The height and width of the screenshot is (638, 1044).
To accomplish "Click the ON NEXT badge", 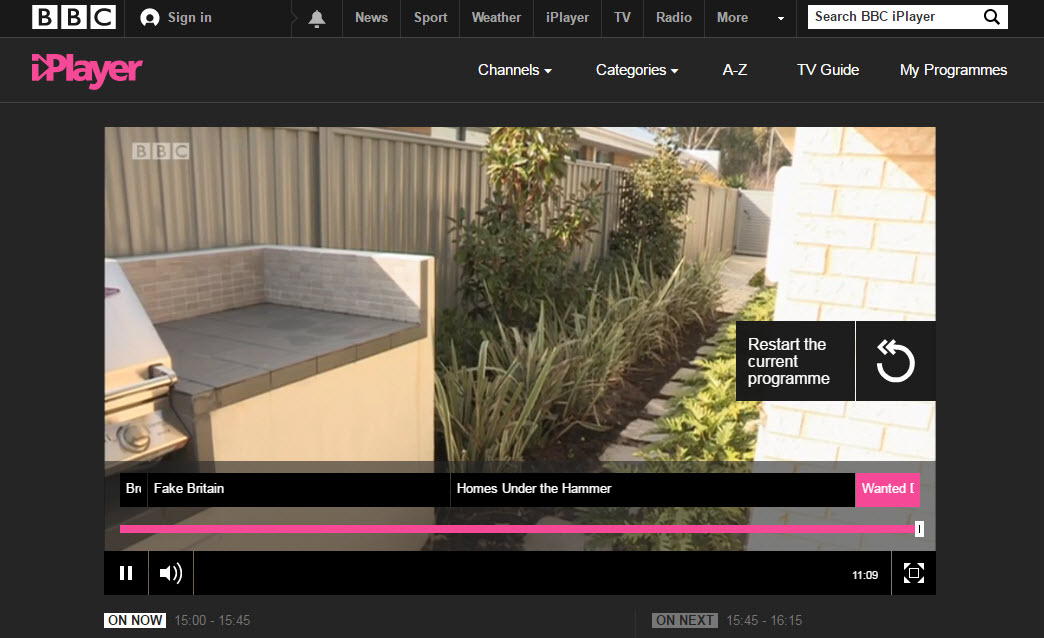I will (684, 620).
